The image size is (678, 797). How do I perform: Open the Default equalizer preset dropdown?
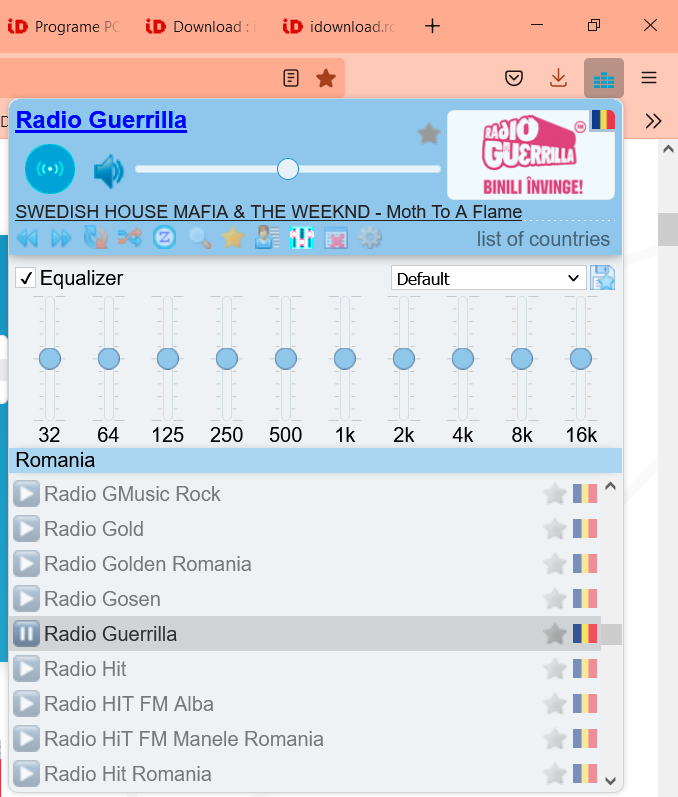pyautogui.click(x=488, y=278)
